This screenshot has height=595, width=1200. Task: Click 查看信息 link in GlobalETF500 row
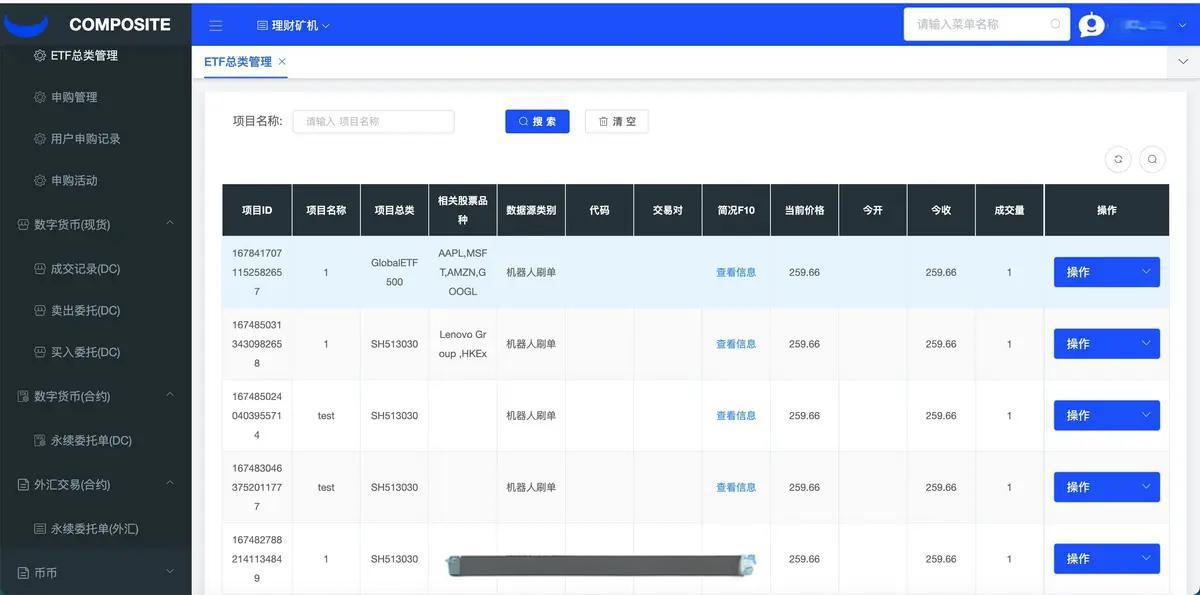736,272
